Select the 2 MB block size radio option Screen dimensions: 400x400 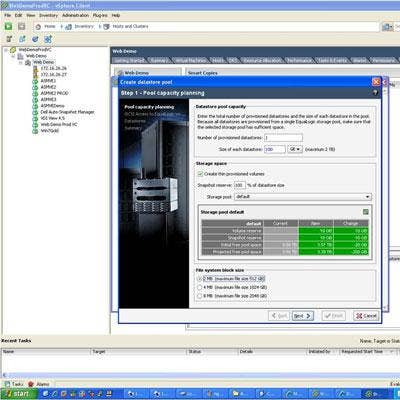coord(200,279)
